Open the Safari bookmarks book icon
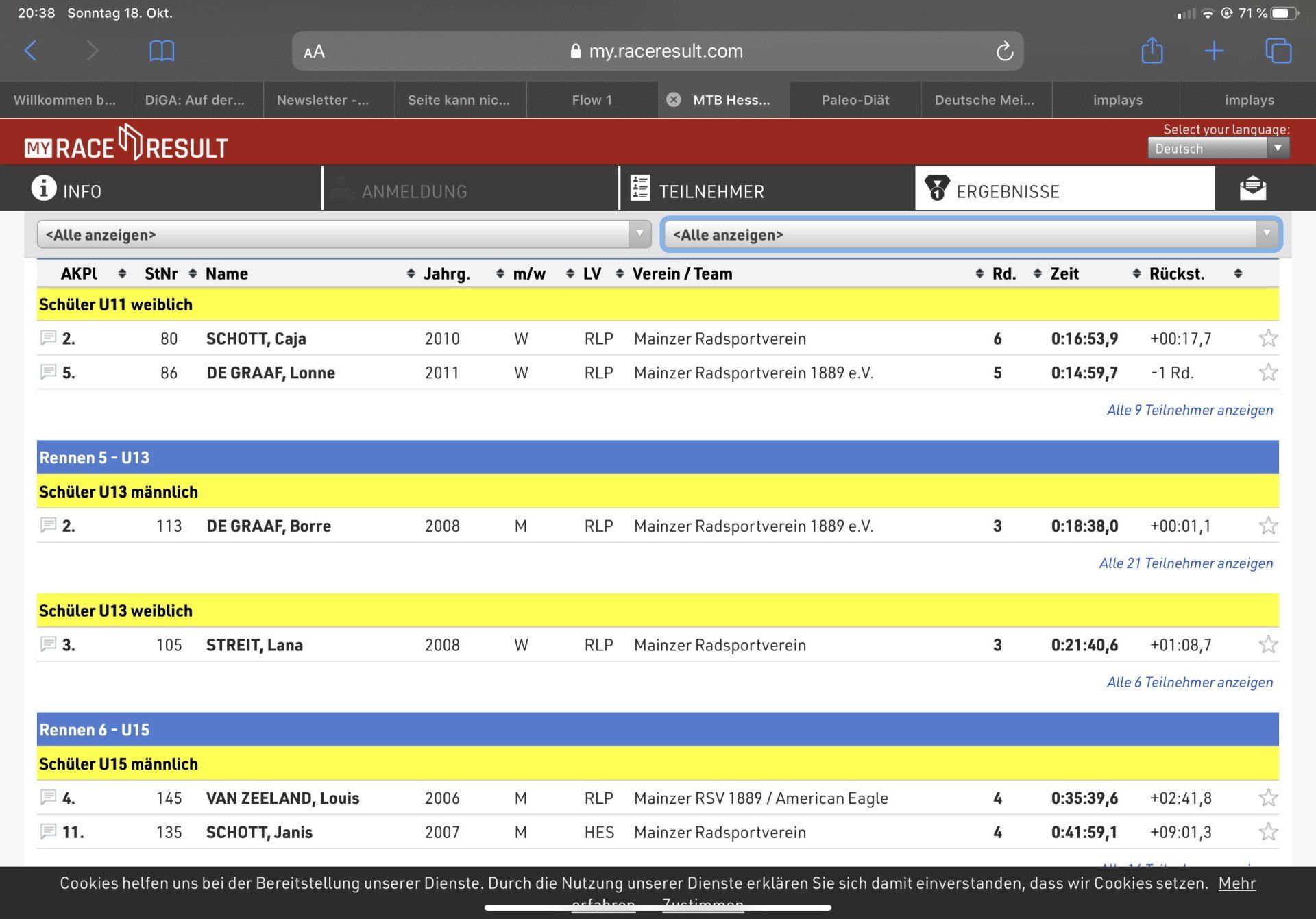The height and width of the screenshot is (919, 1316). click(162, 51)
